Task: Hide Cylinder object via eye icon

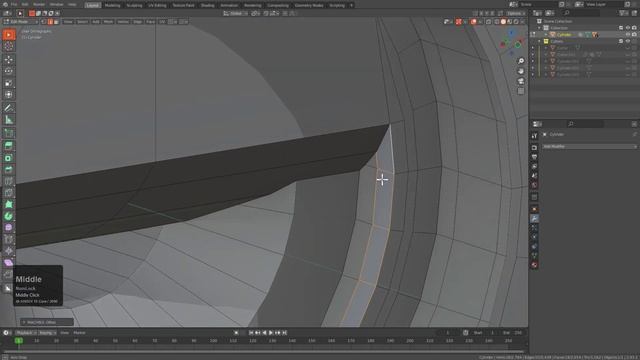Action: pyautogui.click(x=628, y=35)
